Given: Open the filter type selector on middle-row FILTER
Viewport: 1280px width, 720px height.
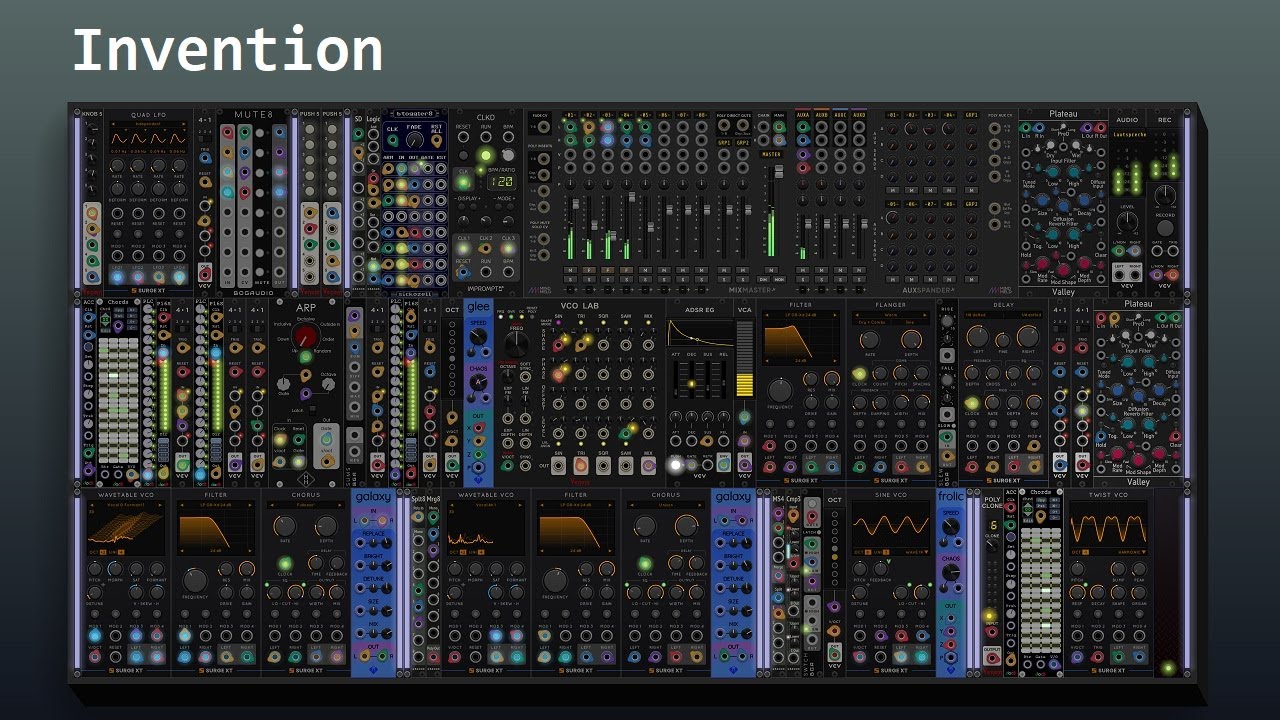Looking at the screenshot, I should point(801,315).
